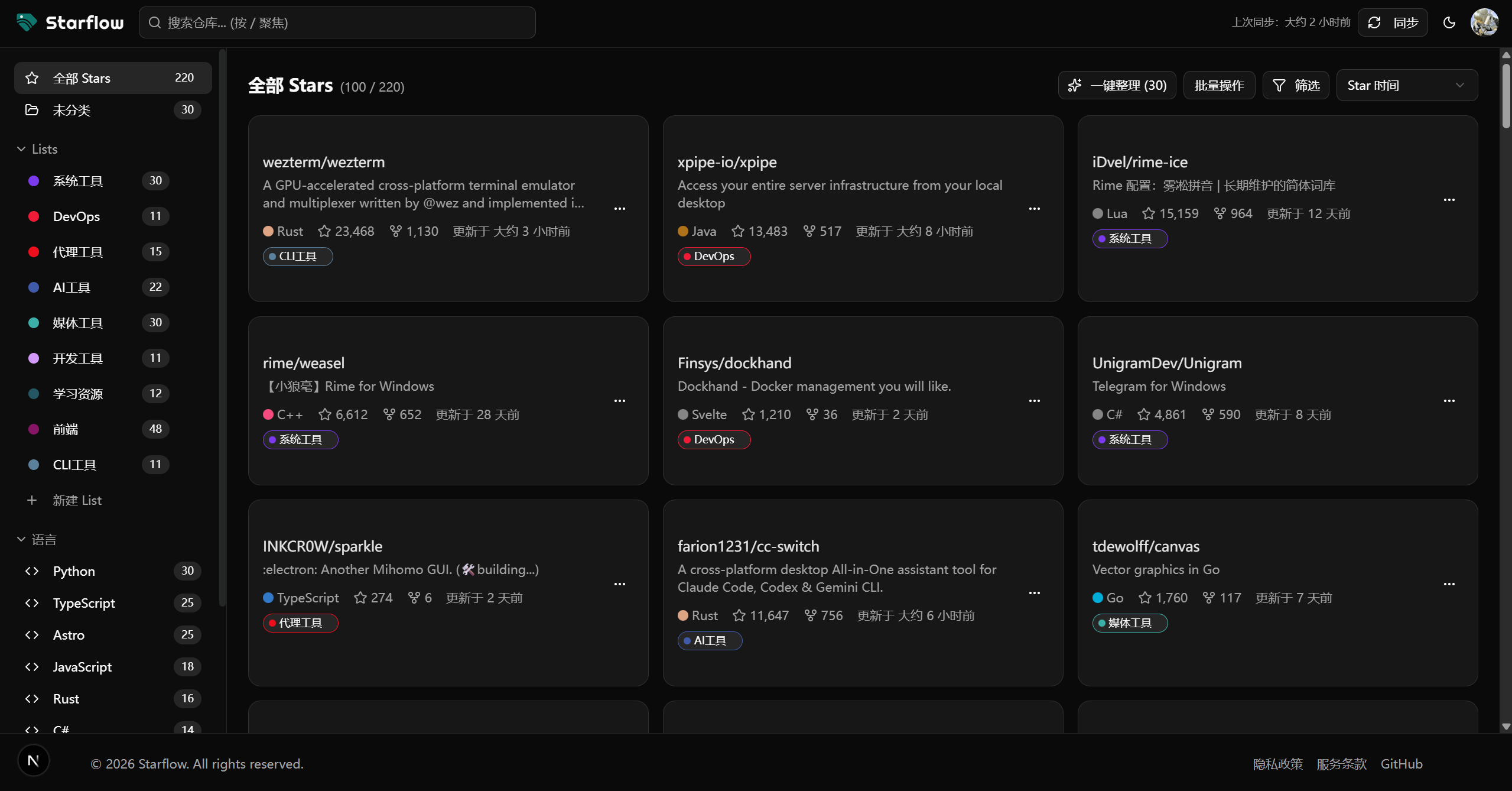Toggle dark mode with the moon icon
Screen dimensions: 1512x791
click(x=1449, y=22)
